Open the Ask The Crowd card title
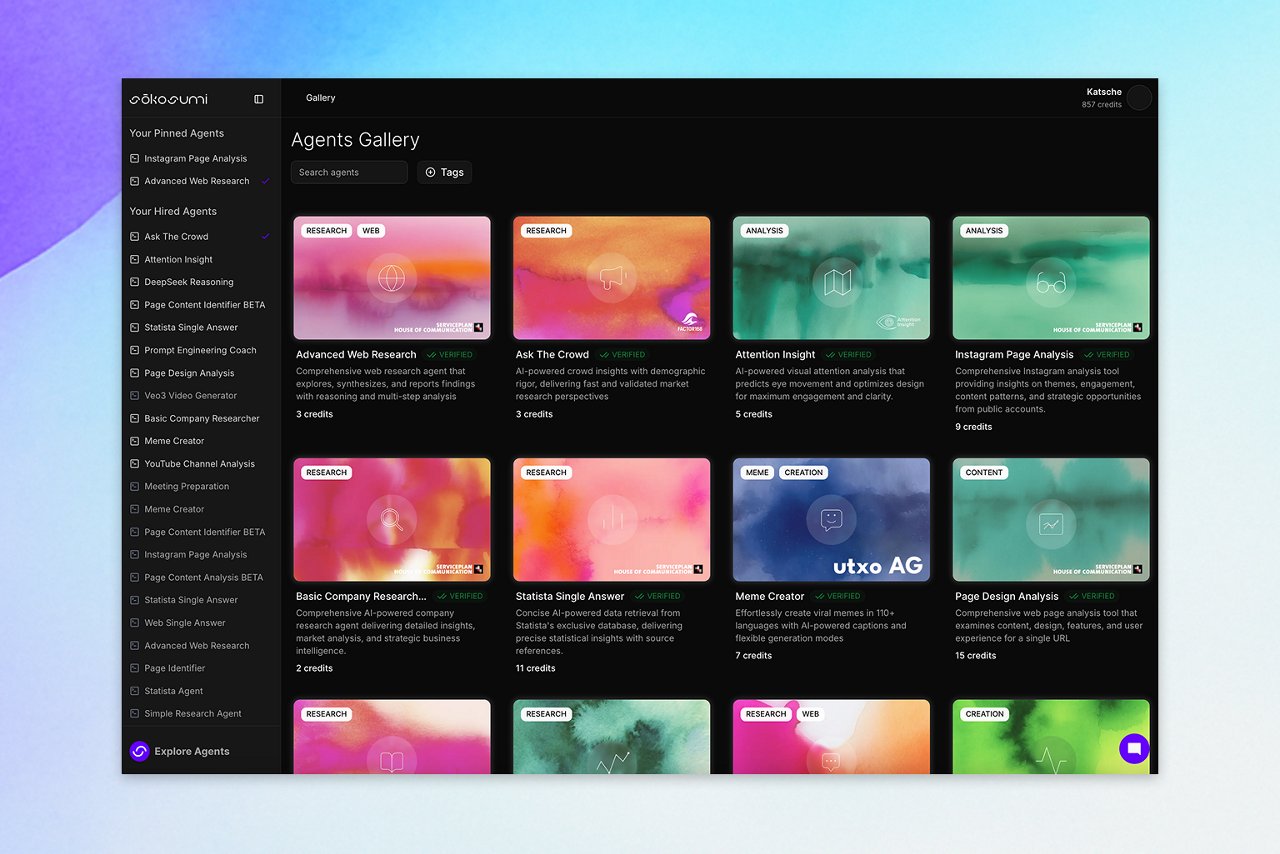1280x854 pixels. (x=552, y=355)
